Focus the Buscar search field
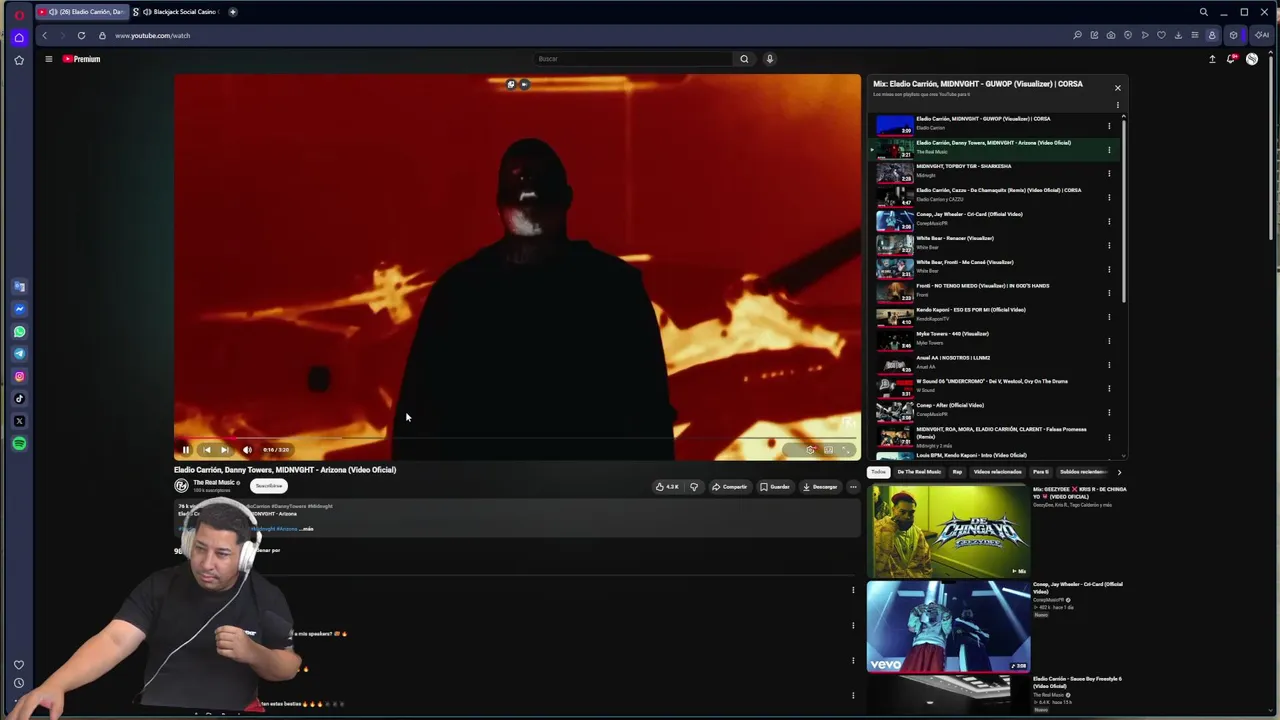 click(x=632, y=59)
